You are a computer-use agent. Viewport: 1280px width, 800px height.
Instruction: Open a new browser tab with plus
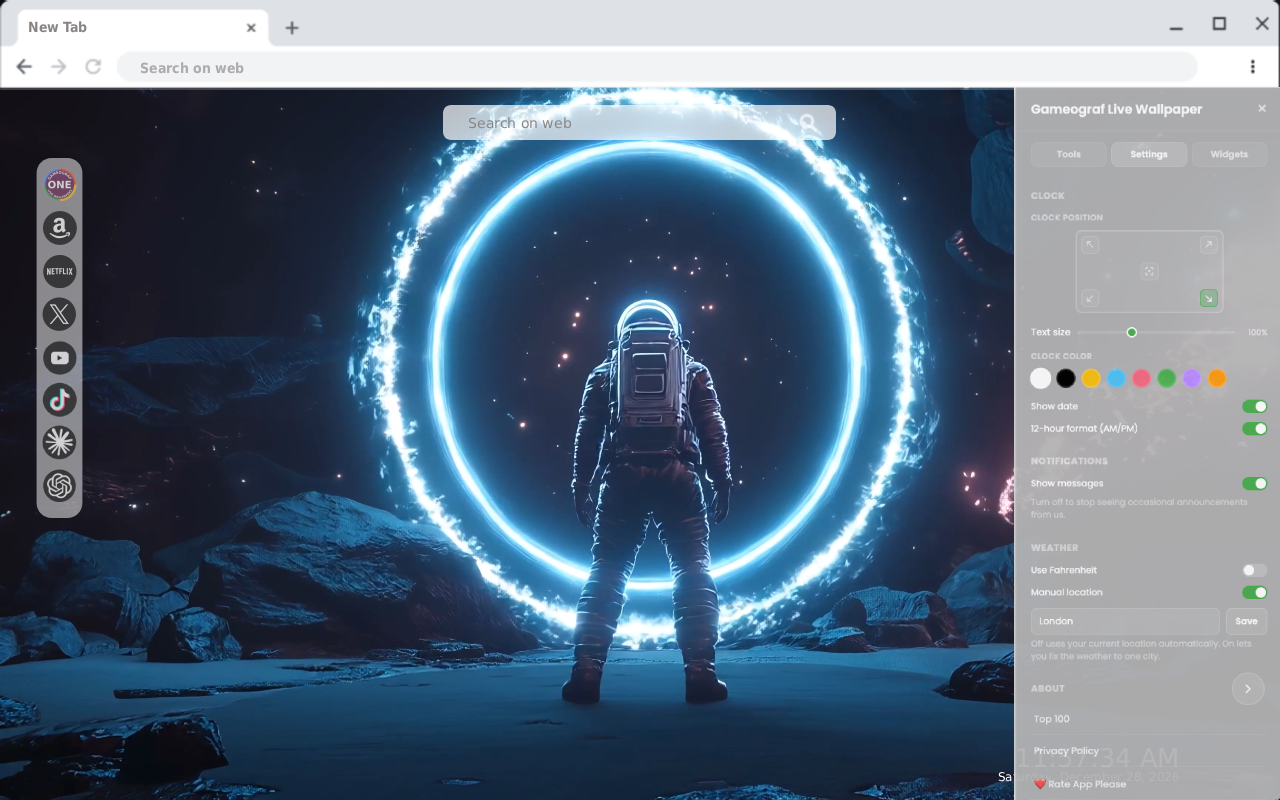click(x=291, y=28)
